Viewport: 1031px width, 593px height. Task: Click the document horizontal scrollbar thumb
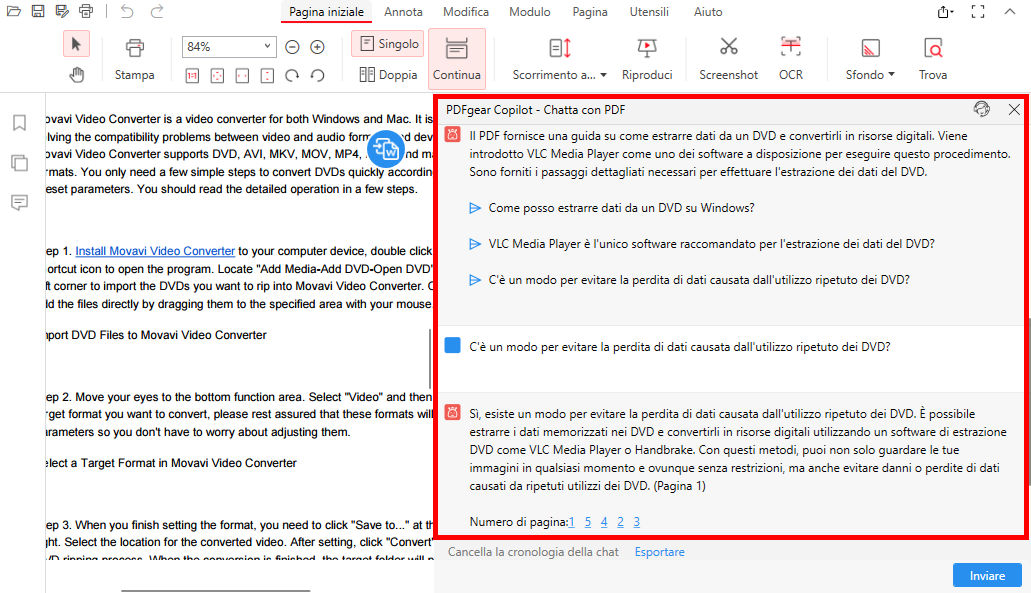tap(216, 590)
